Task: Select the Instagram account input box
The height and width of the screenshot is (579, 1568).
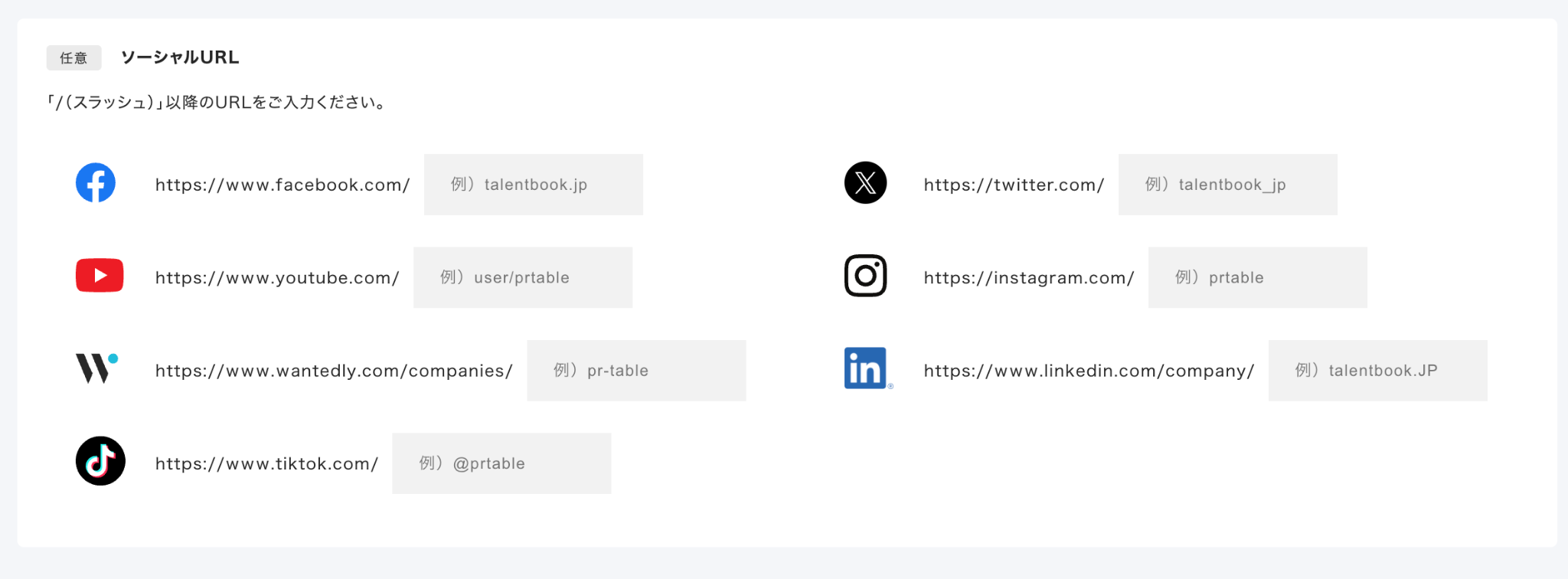Action: (1257, 277)
